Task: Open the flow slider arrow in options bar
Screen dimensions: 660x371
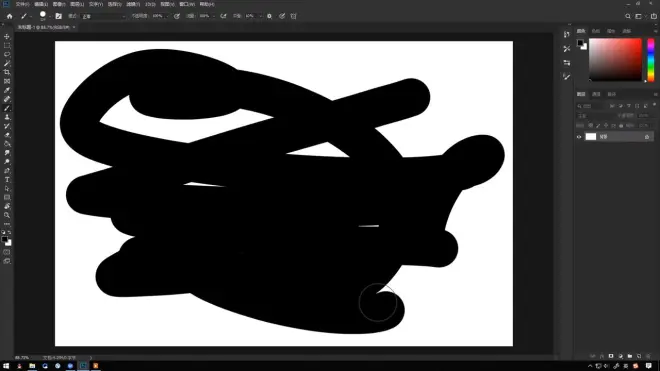Action: pyautogui.click(x=214, y=16)
